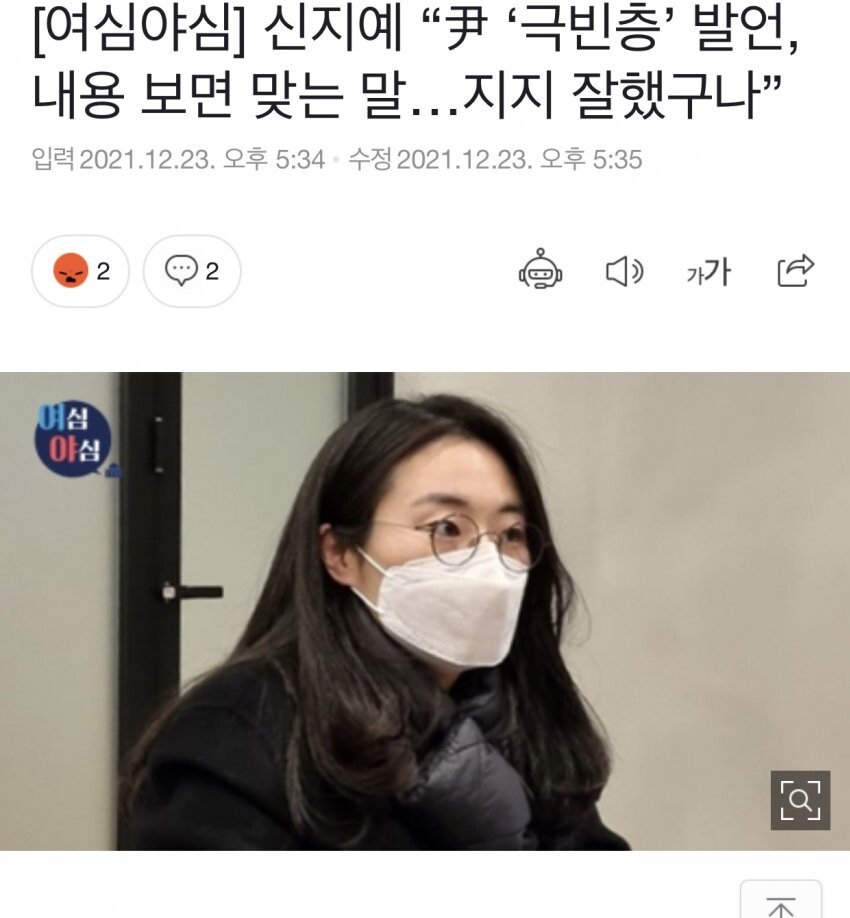Listen to article with the speaker icon
This screenshot has width=850, height=918.
tap(625, 271)
